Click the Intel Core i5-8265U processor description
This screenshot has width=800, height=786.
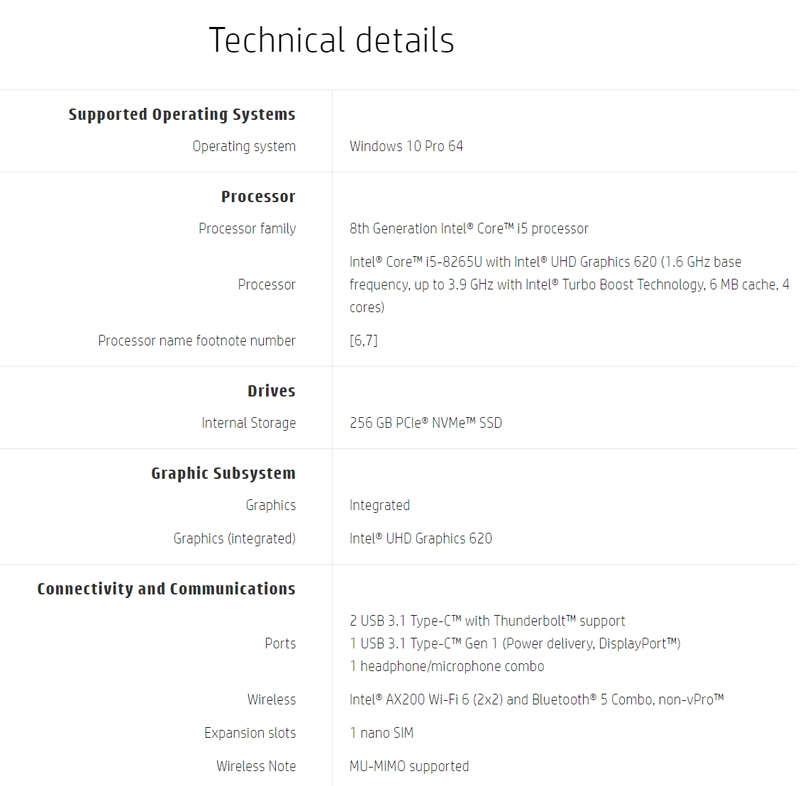tap(568, 284)
